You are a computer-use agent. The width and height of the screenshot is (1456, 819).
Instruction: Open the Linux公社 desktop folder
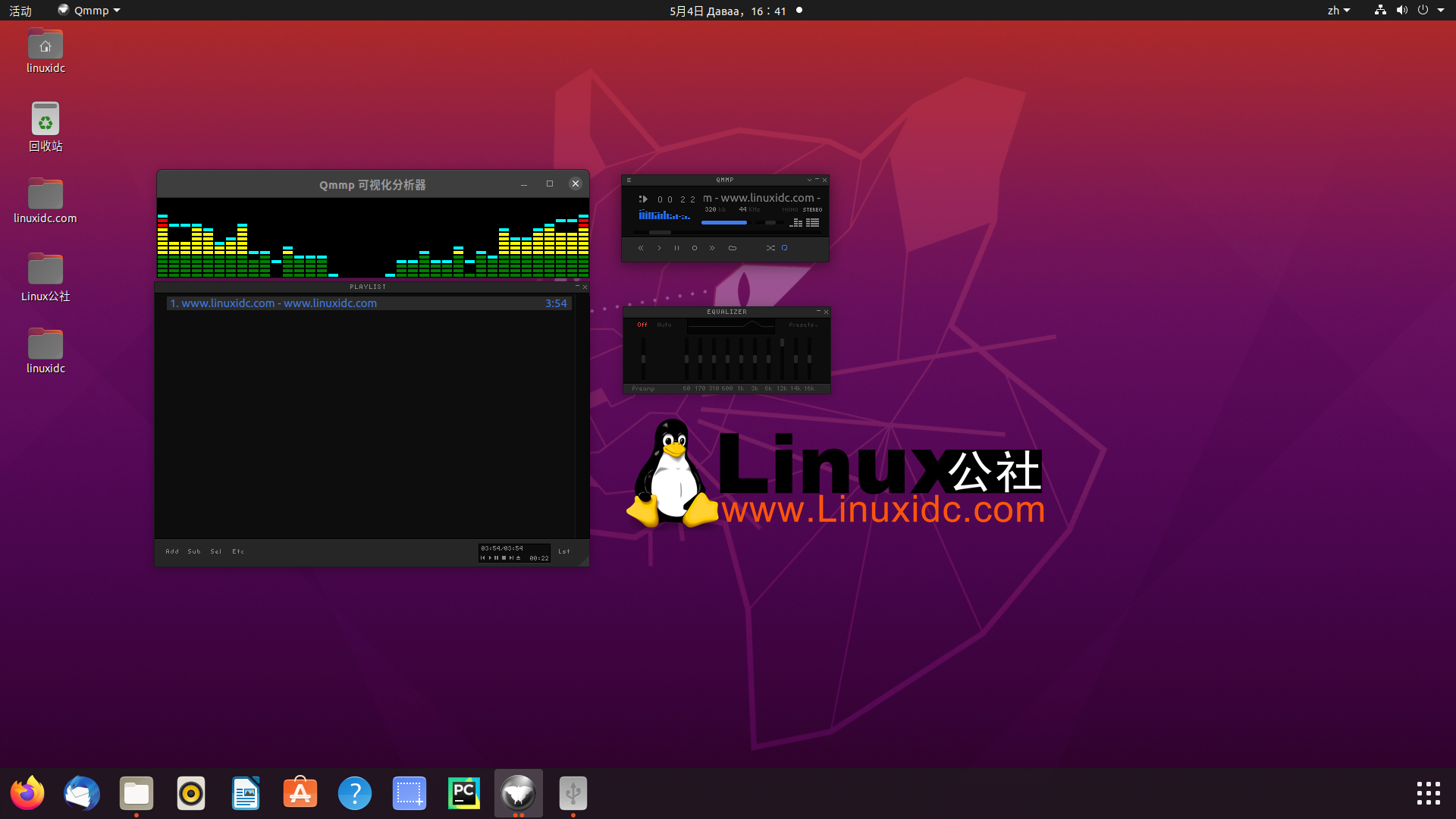pos(45,278)
